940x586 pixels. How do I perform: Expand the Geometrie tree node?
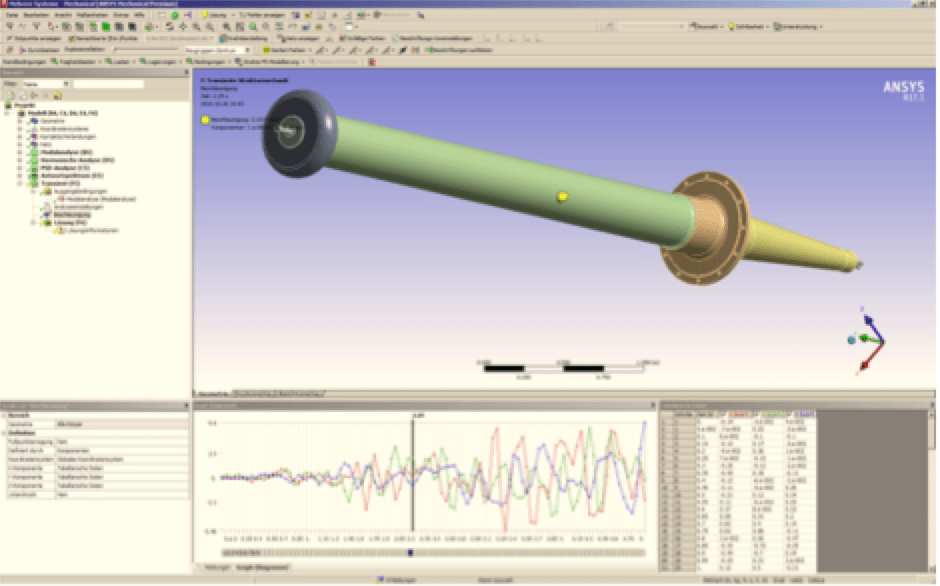pos(20,121)
